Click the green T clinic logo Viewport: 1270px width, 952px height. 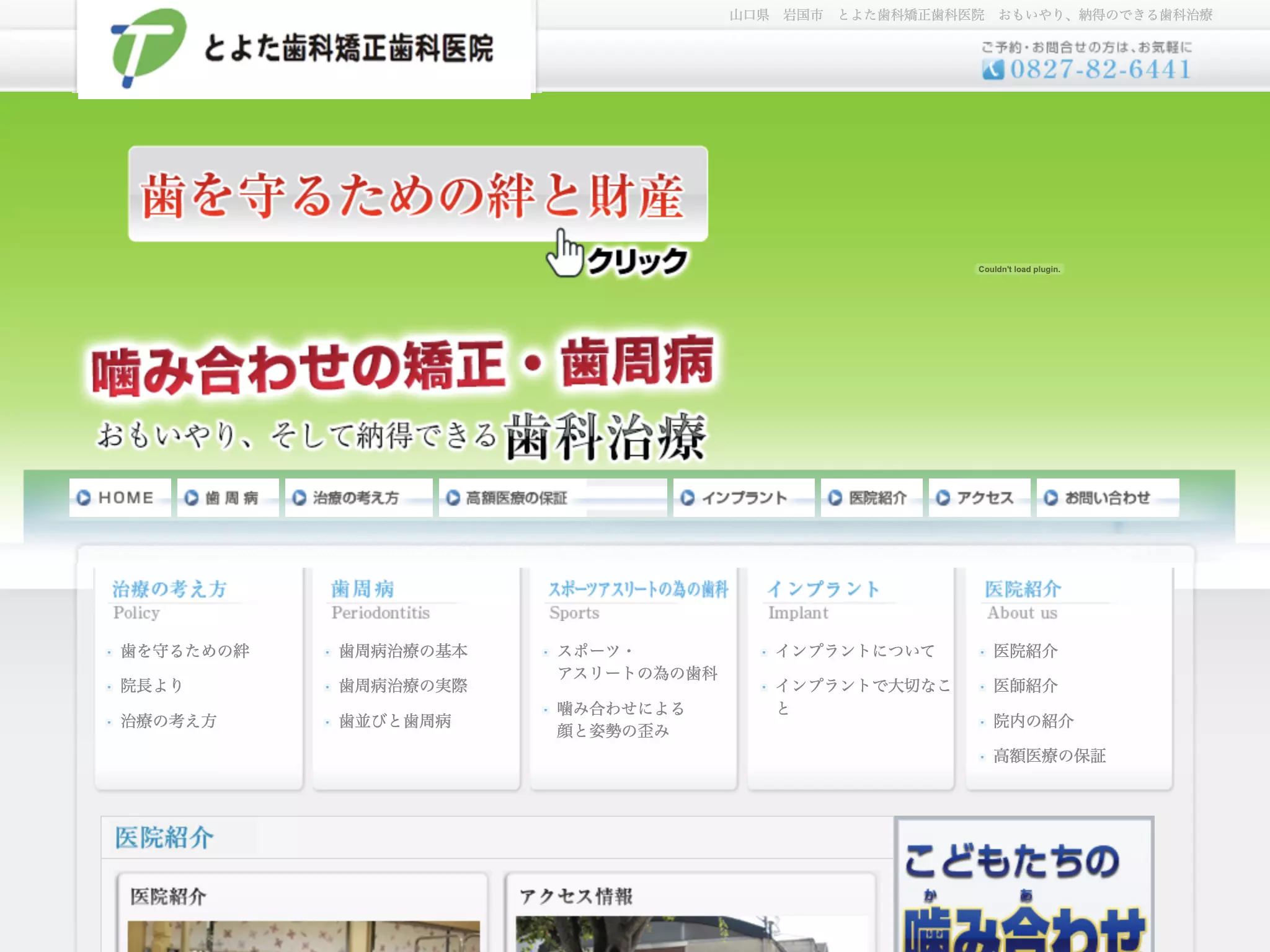[x=148, y=48]
